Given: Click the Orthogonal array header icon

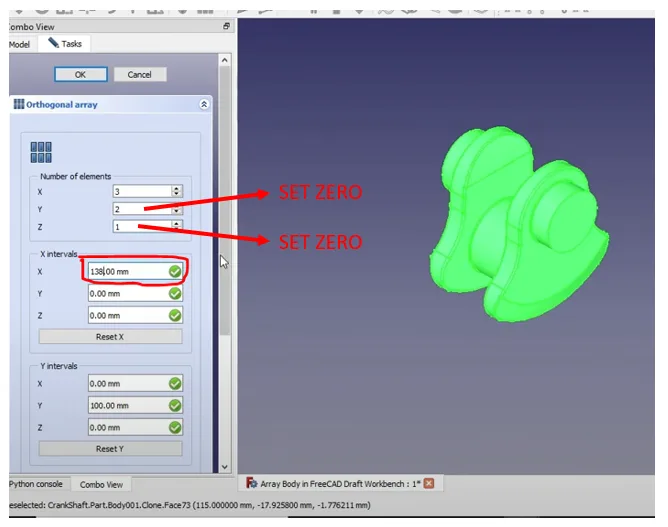Looking at the screenshot, I should point(19,104).
